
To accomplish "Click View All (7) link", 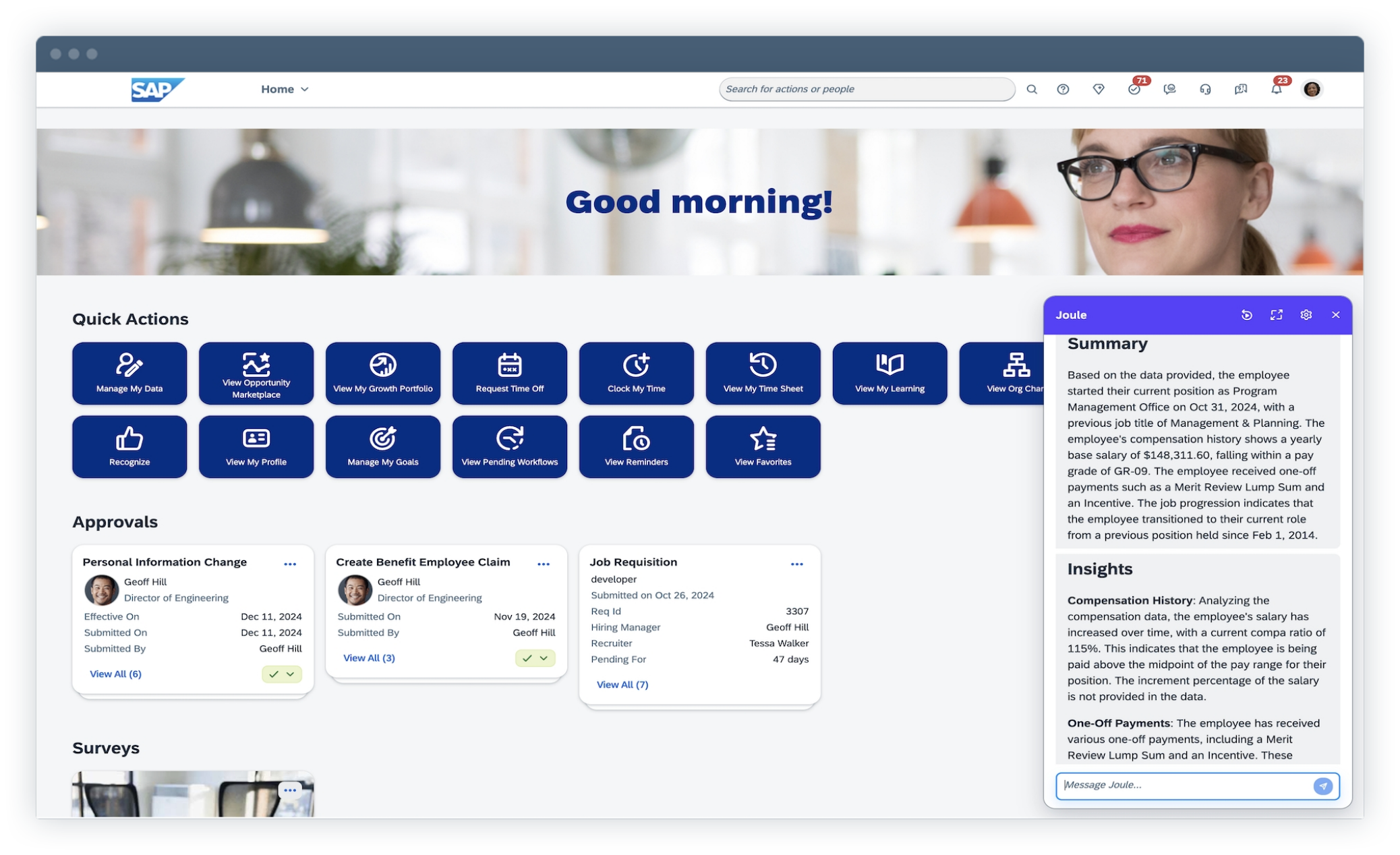I will [x=622, y=685].
